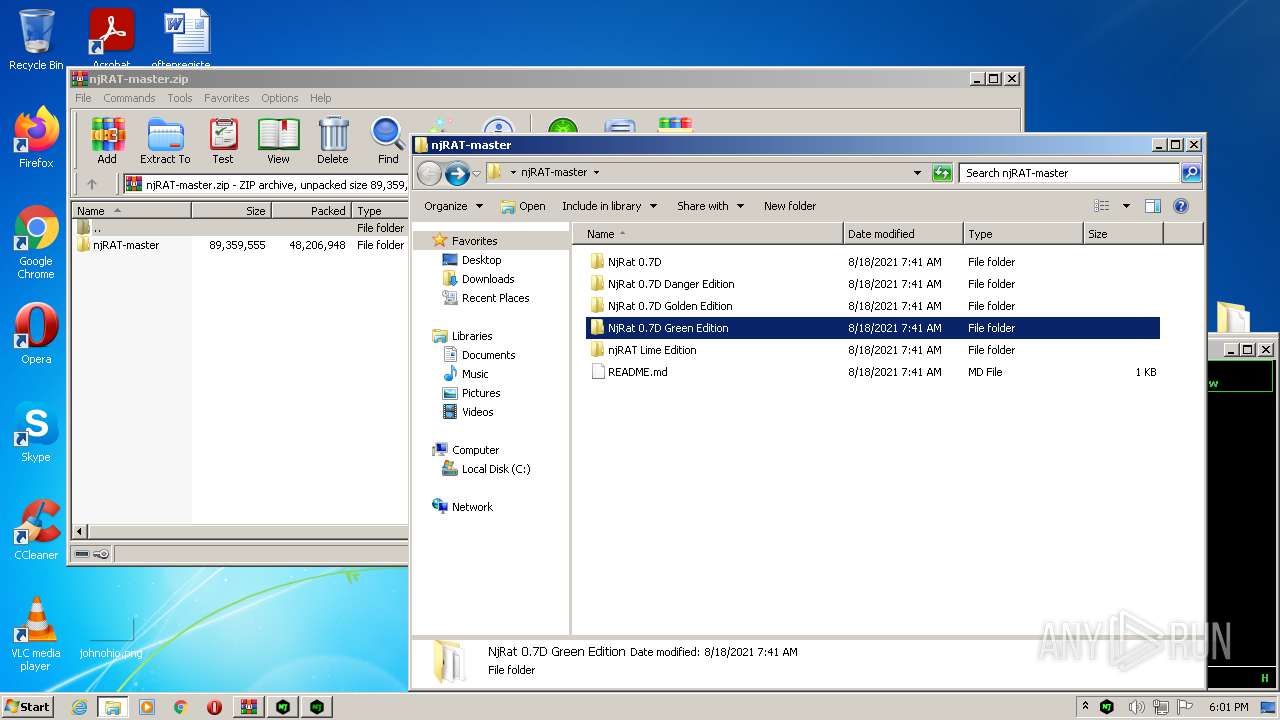The height and width of the screenshot is (720, 1280).
Task: Open WinRAR Help menu
Action: (x=320, y=98)
